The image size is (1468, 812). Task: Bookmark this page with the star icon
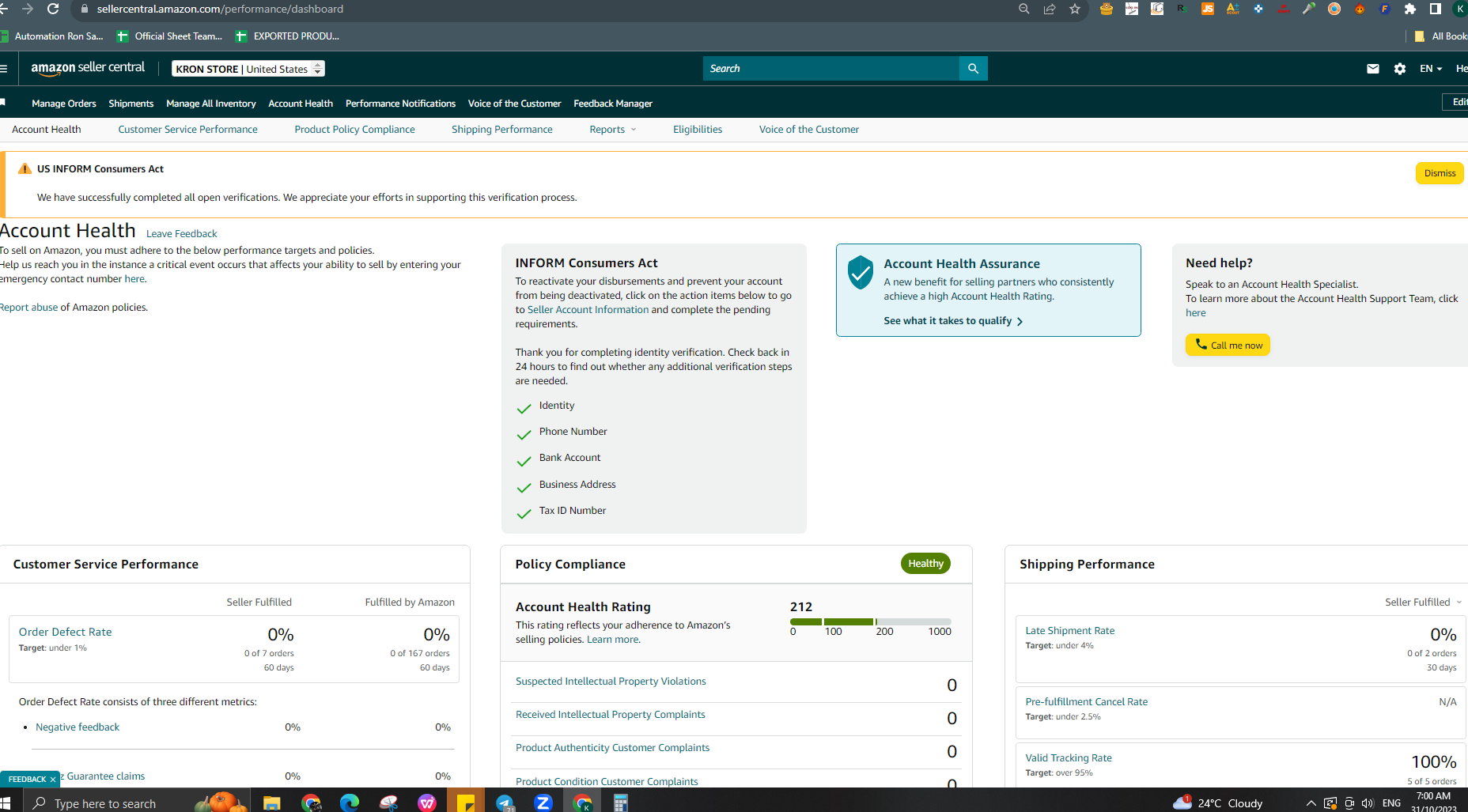click(1075, 9)
